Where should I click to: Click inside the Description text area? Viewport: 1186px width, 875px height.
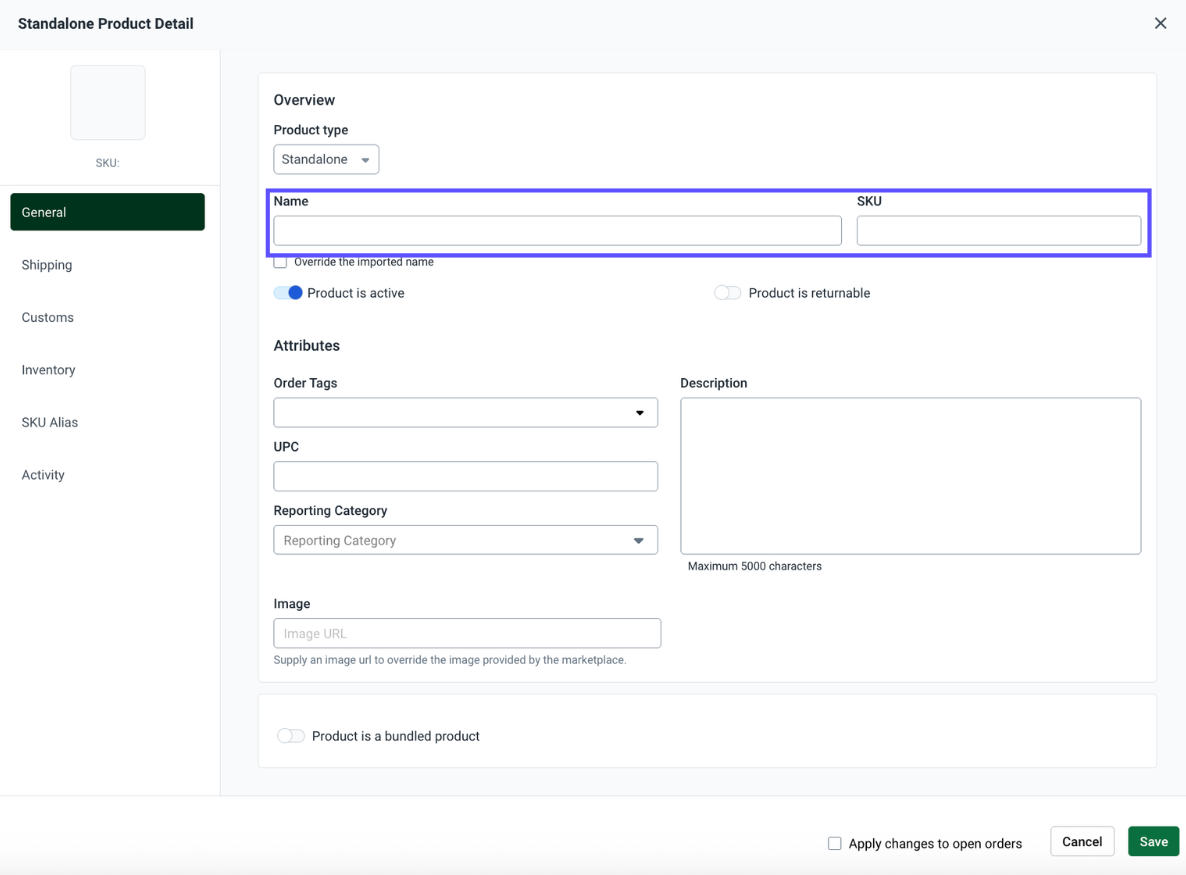click(911, 476)
